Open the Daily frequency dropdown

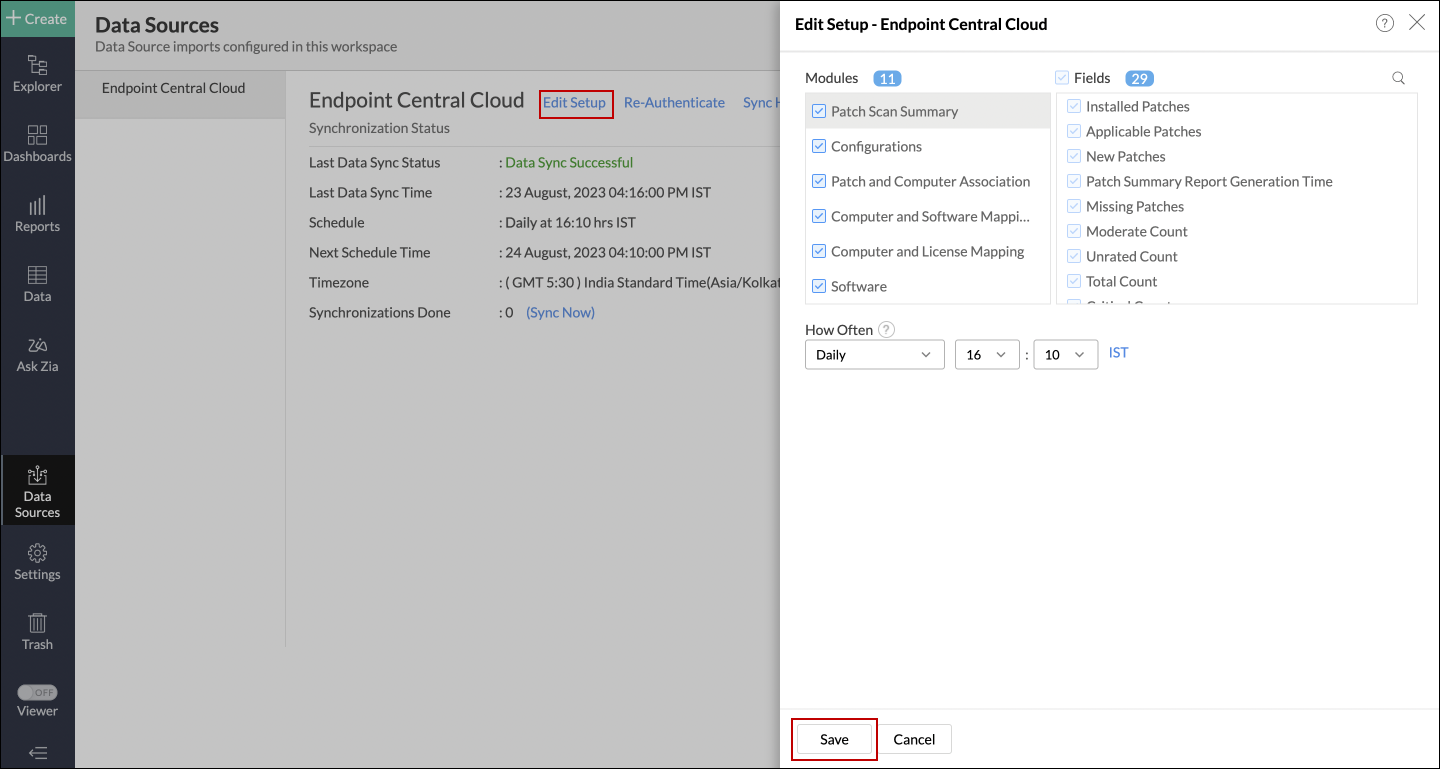(874, 354)
